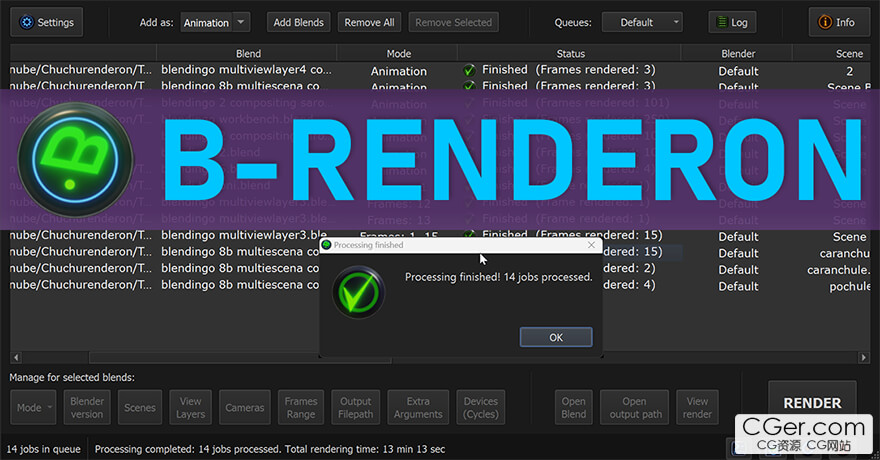Click Finished status icon for multiviewlayer4 row
The height and width of the screenshot is (460, 880).
click(469, 71)
